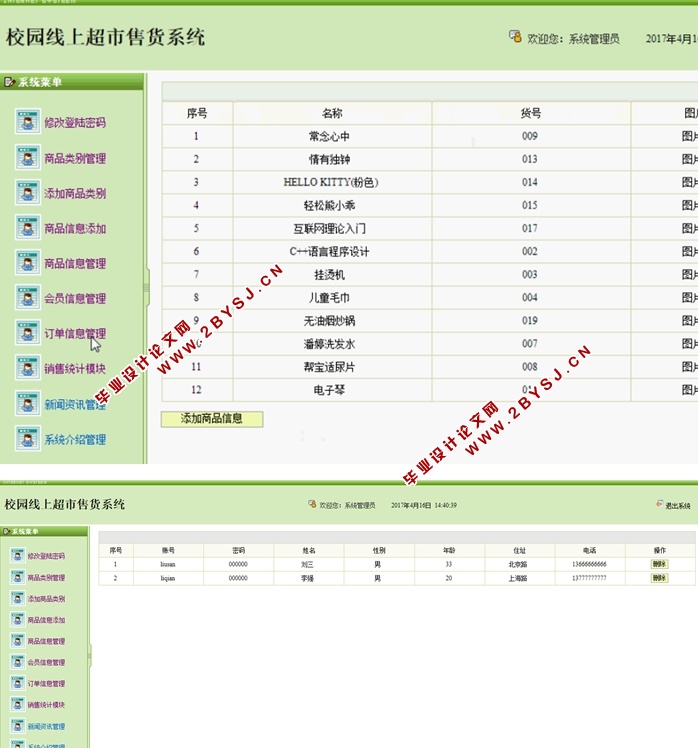
Task: Open 商品信息管理 link on the product-list screen
Action: click(x=75, y=263)
